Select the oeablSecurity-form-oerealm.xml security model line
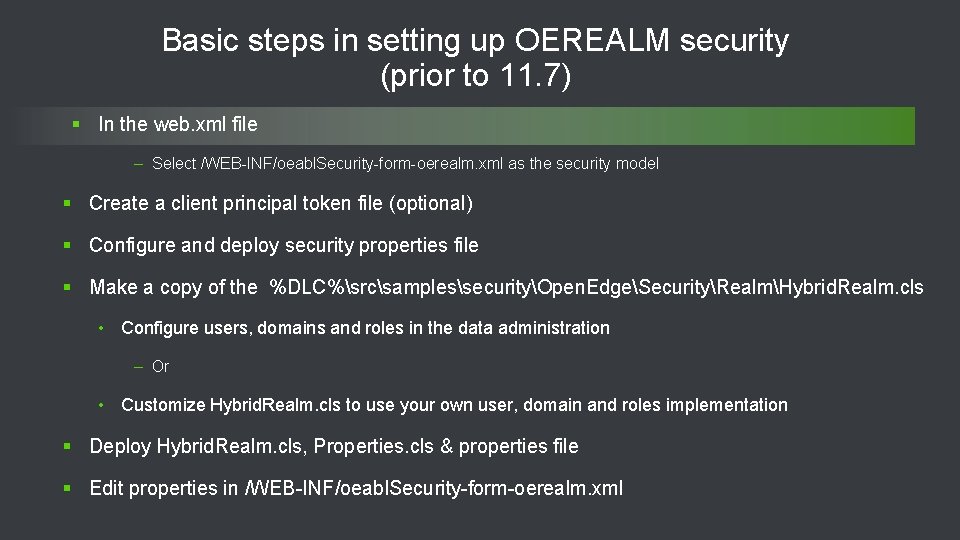The image size is (960, 540). pos(405,164)
